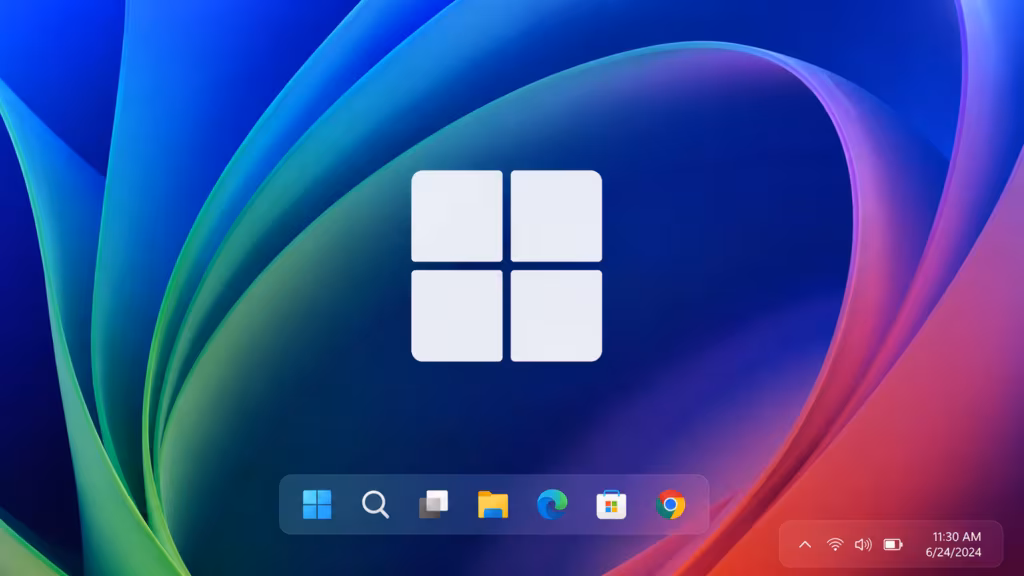Open Wi-Fi network settings icon
Image resolution: width=1024 pixels, height=576 pixels.
click(x=835, y=544)
